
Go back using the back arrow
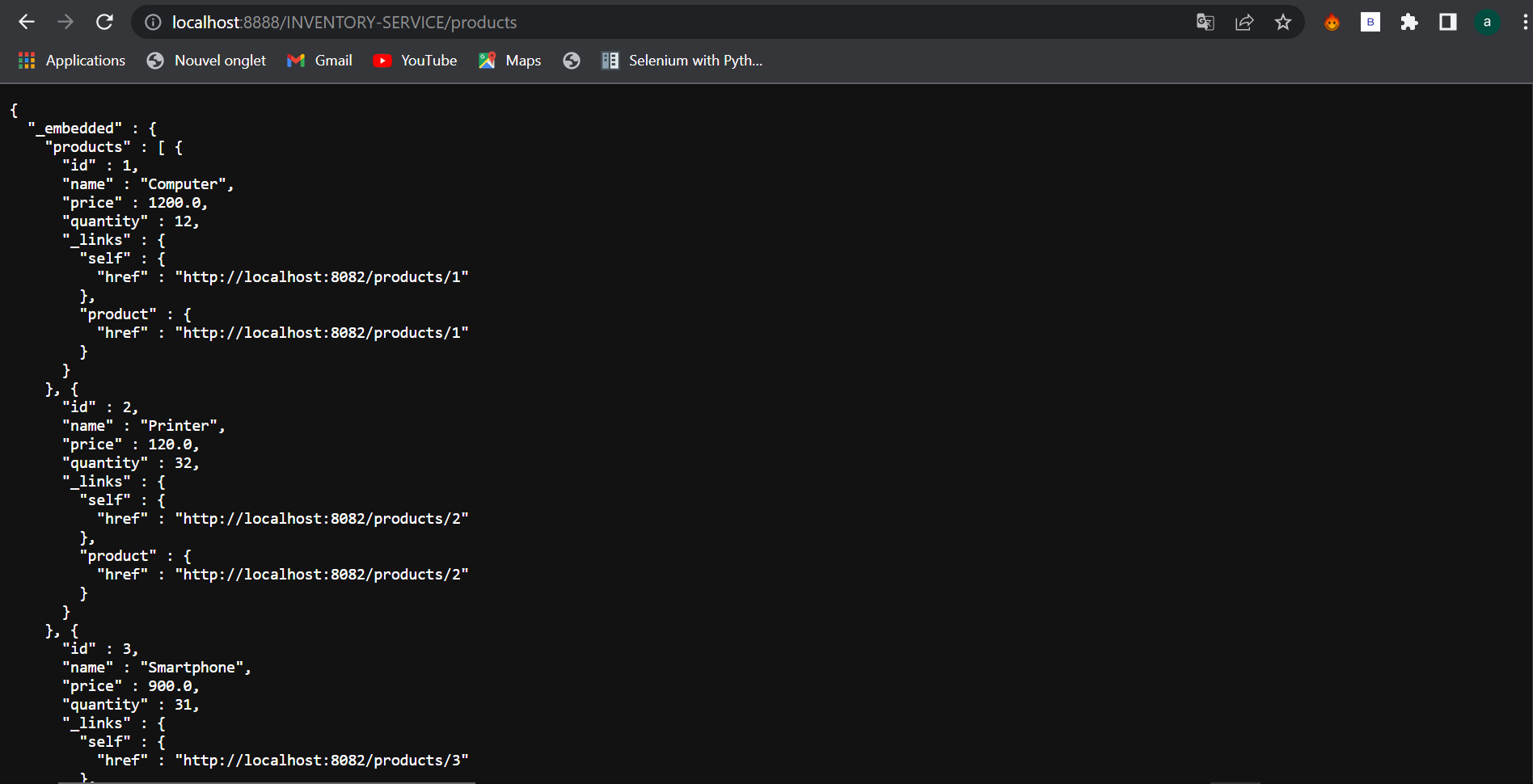[x=27, y=22]
